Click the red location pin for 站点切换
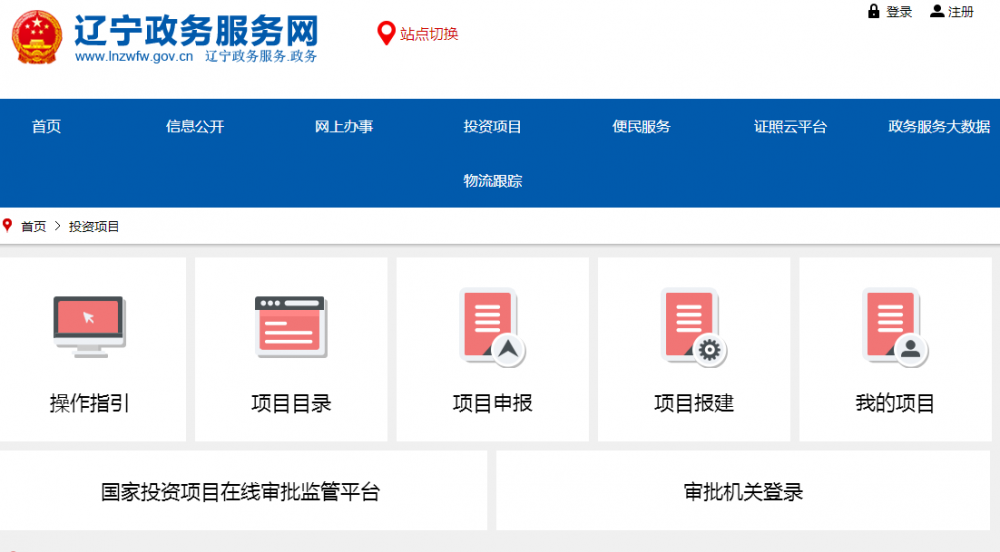Image resolution: width=1000 pixels, height=552 pixels. click(x=386, y=34)
